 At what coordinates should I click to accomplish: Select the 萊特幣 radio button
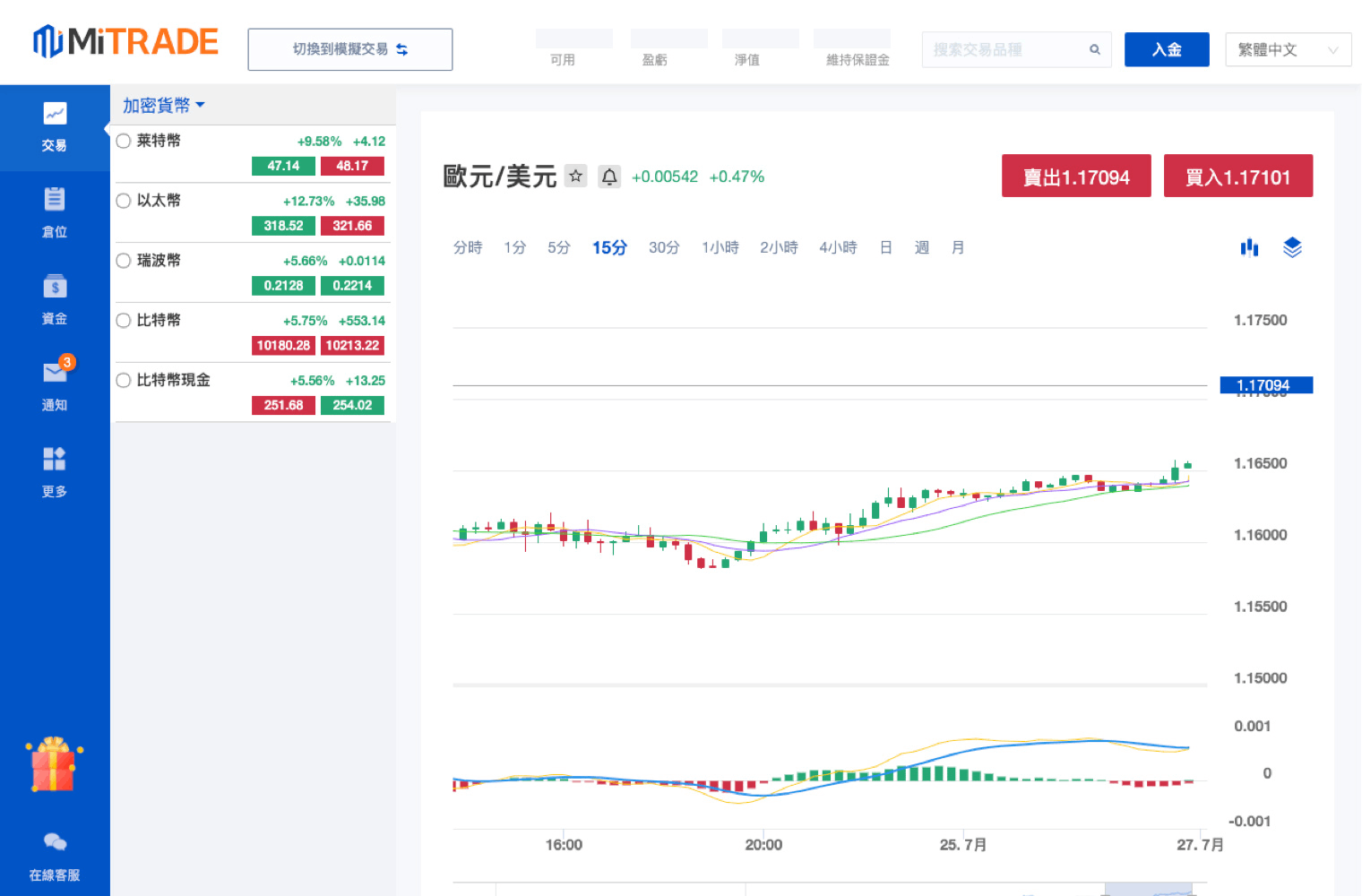point(124,141)
